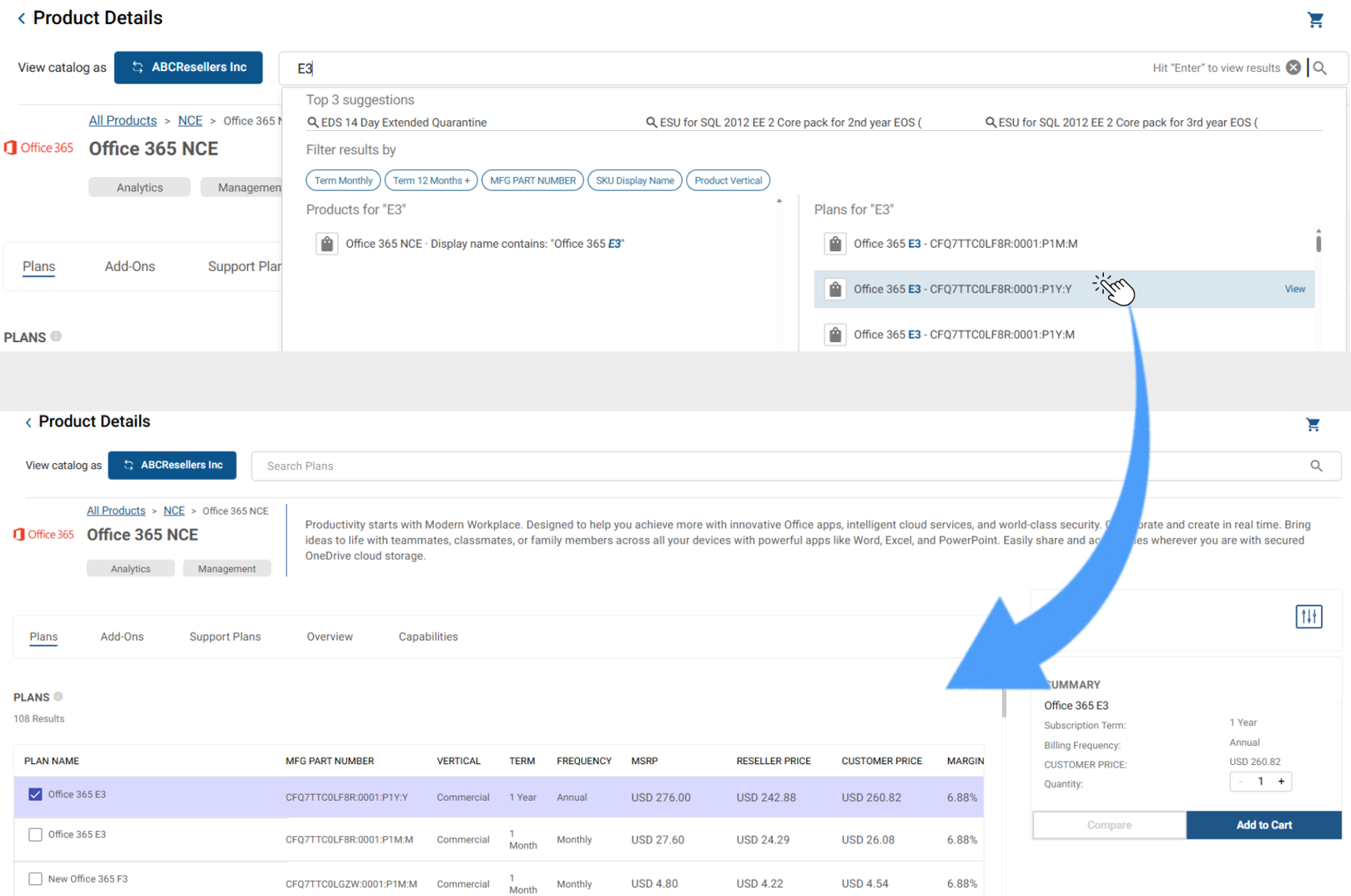The height and width of the screenshot is (896, 1351).
Task: Apply the MFG PART NUMBER filter chip
Action: tap(532, 180)
